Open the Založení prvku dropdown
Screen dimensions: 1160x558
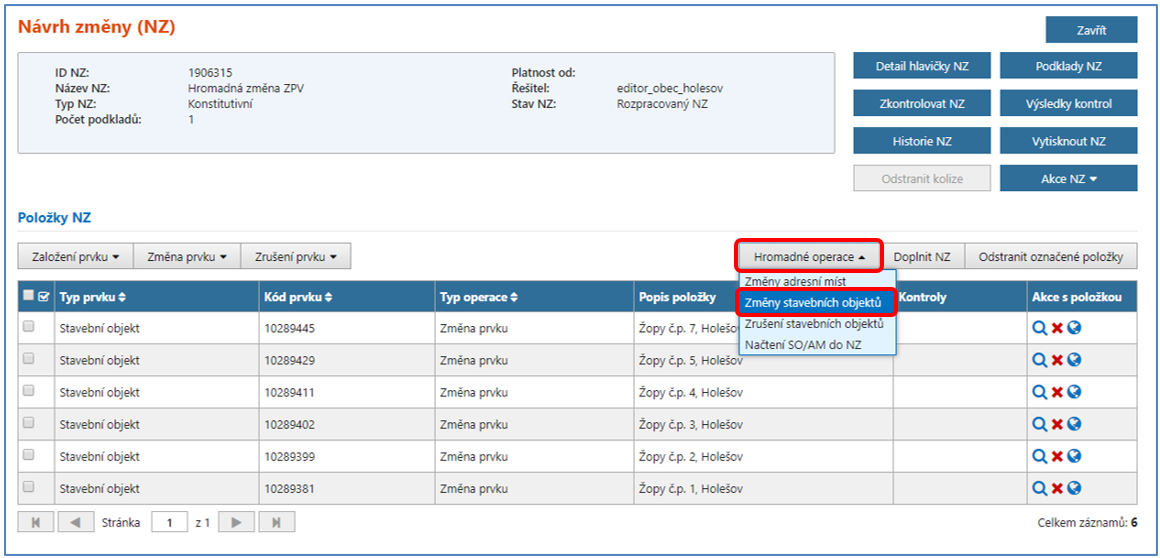(x=75, y=257)
